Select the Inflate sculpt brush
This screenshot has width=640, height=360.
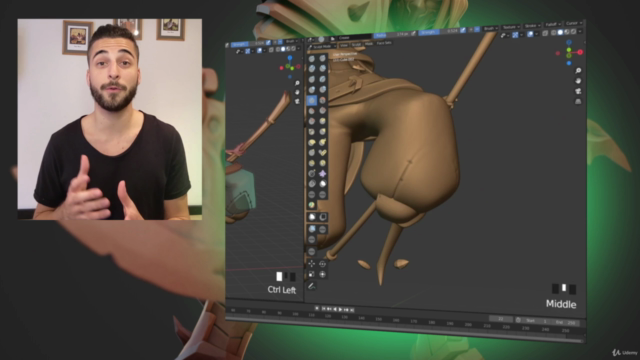pos(312,90)
